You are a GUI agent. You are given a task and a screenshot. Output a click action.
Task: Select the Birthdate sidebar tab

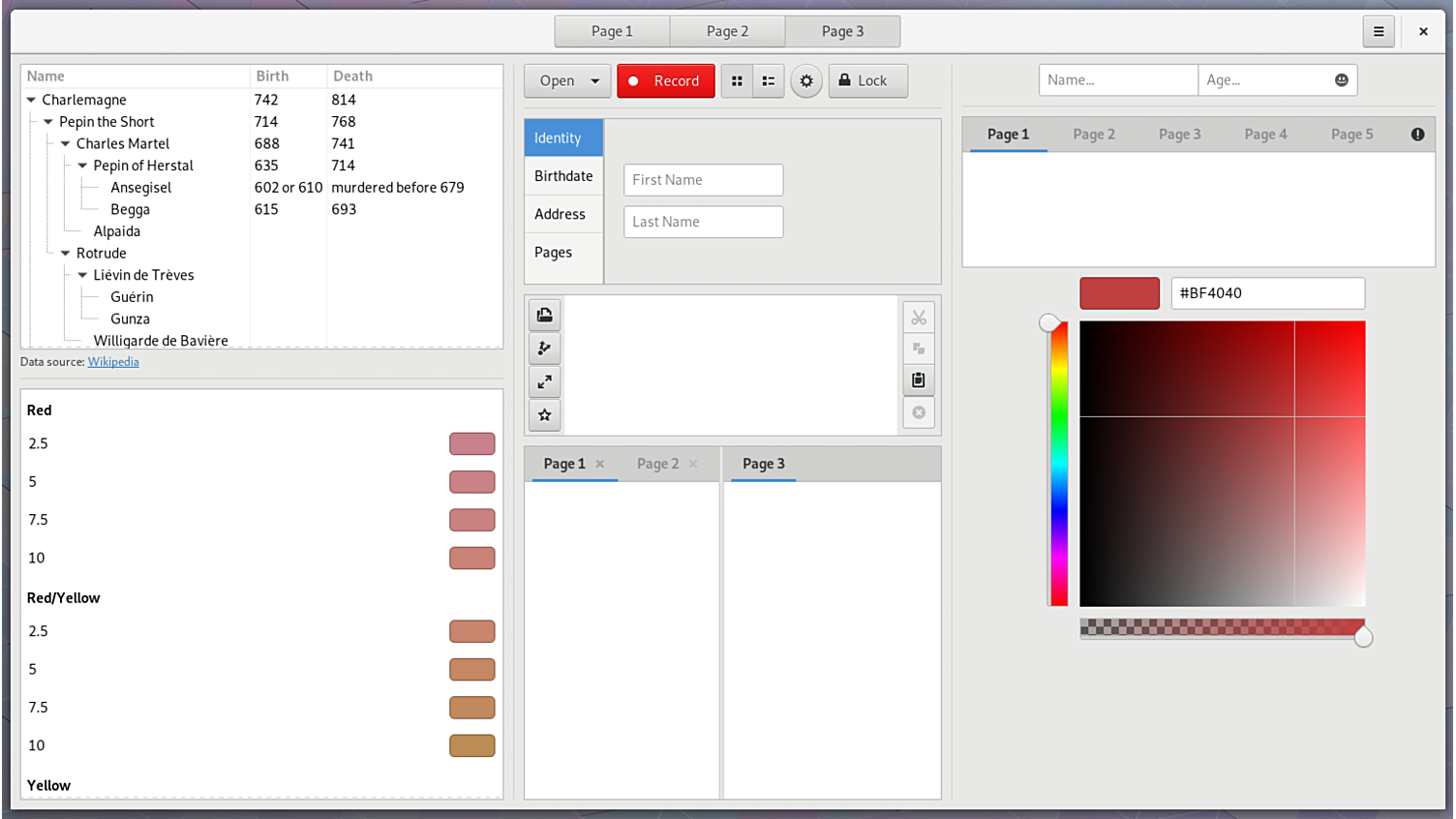click(563, 176)
